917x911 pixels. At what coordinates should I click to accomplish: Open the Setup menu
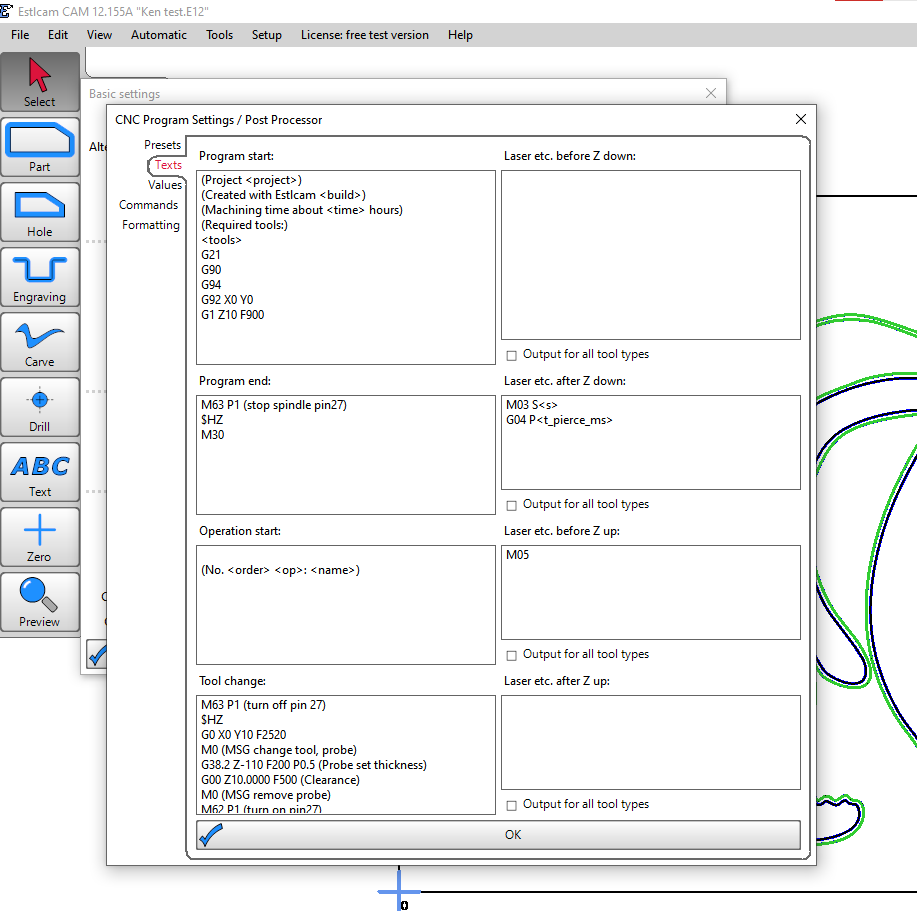tap(266, 35)
